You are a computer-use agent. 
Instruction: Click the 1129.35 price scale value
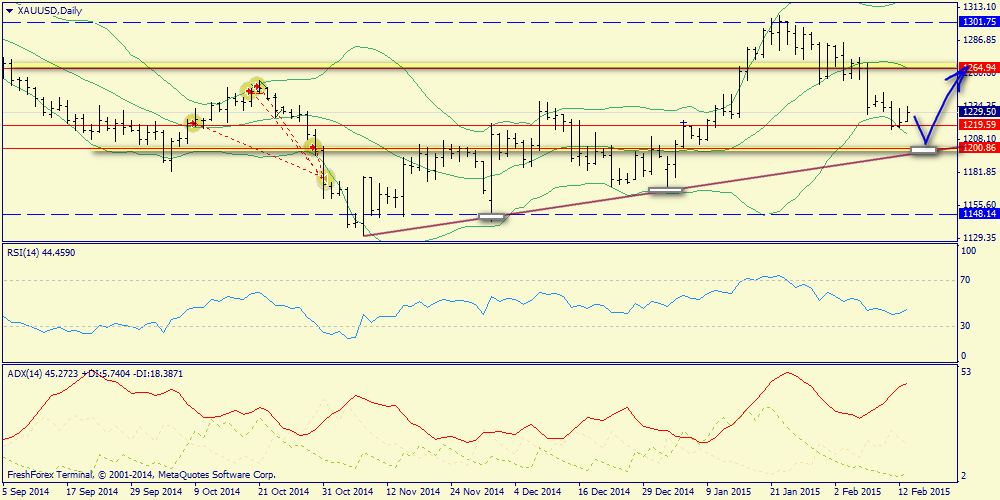[980, 237]
